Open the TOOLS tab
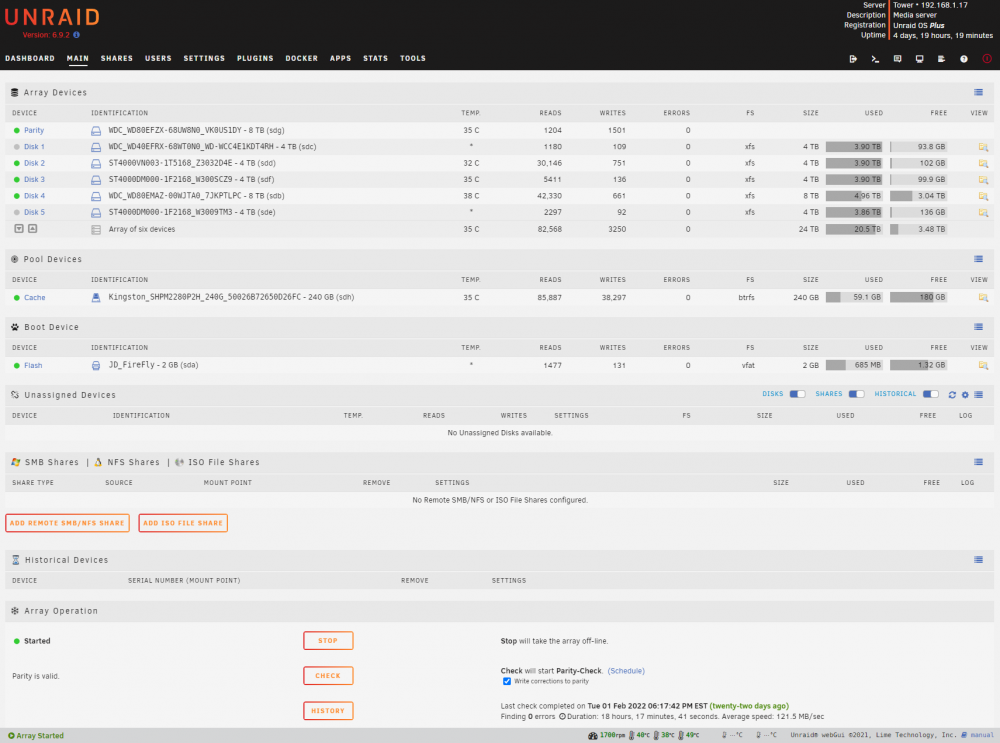Viewport: 1000px width, 743px height. 413,59
